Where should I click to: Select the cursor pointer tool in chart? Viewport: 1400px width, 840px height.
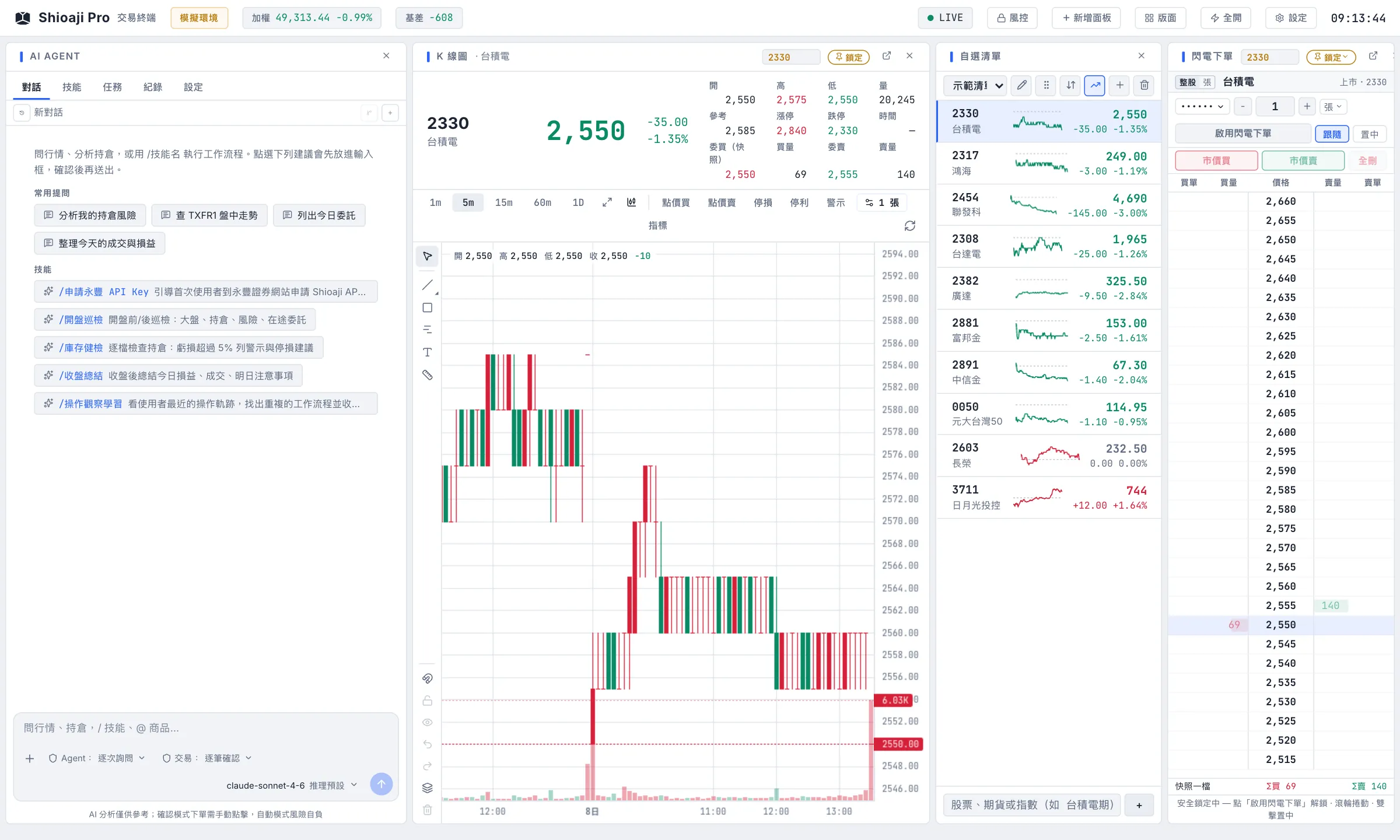coord(427,256)
